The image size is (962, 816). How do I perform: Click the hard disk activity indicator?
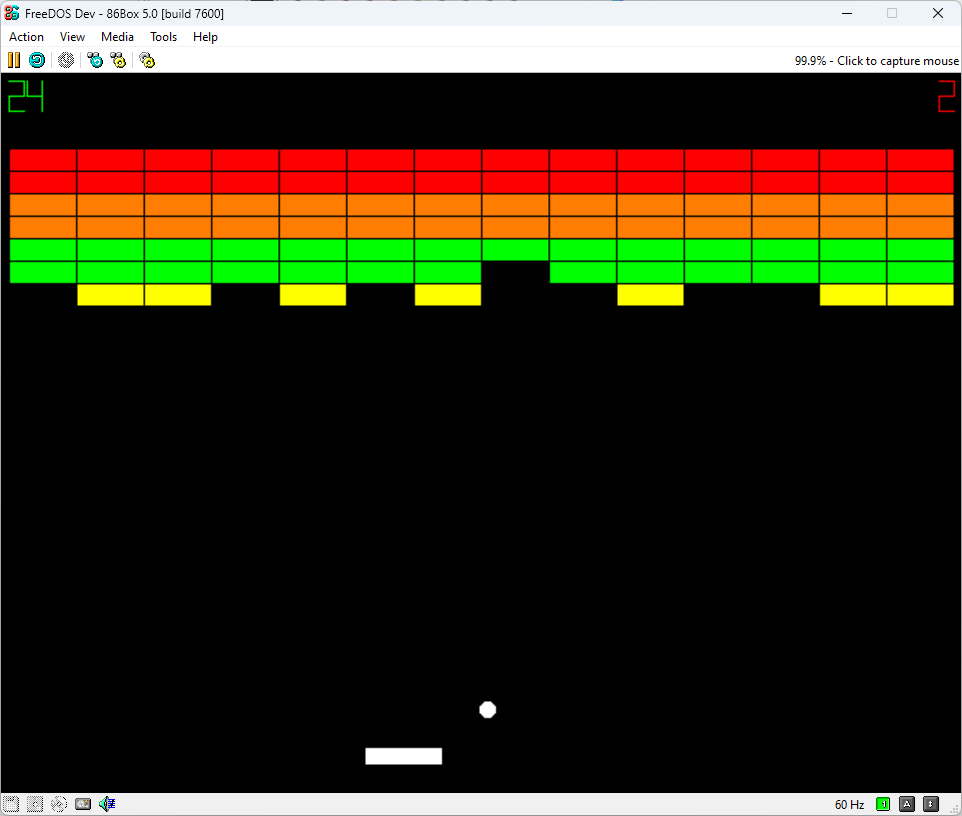(82, 804)
